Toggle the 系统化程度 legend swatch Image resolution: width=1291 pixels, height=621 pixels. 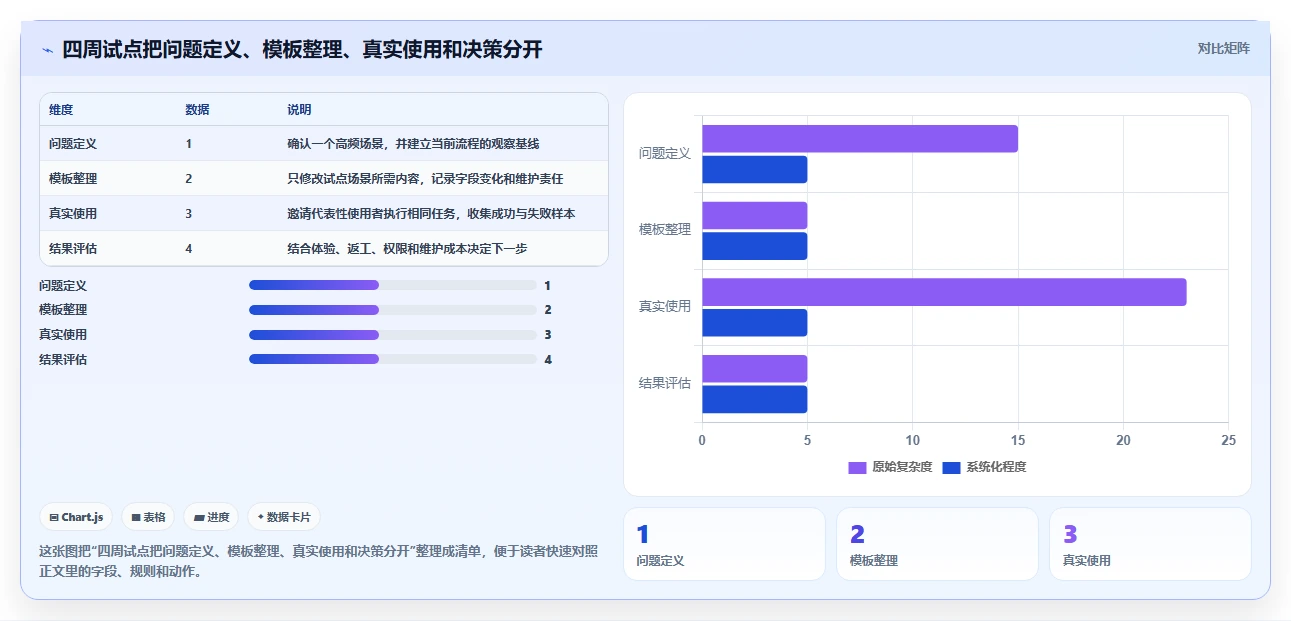[x=951, y=467]
